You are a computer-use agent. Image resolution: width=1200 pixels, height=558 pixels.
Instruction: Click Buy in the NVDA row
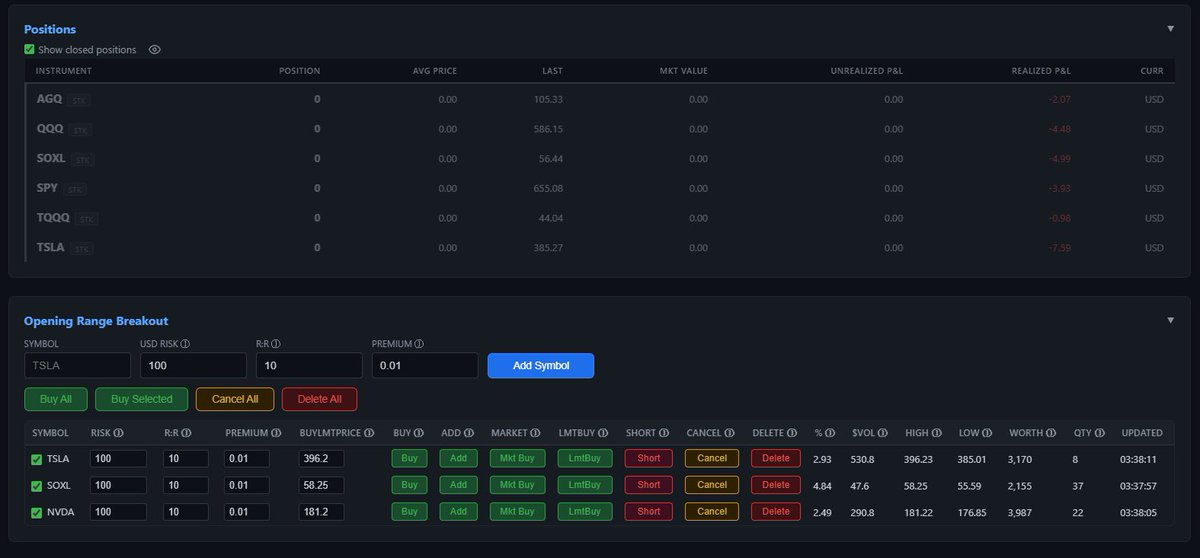point(409,511)
